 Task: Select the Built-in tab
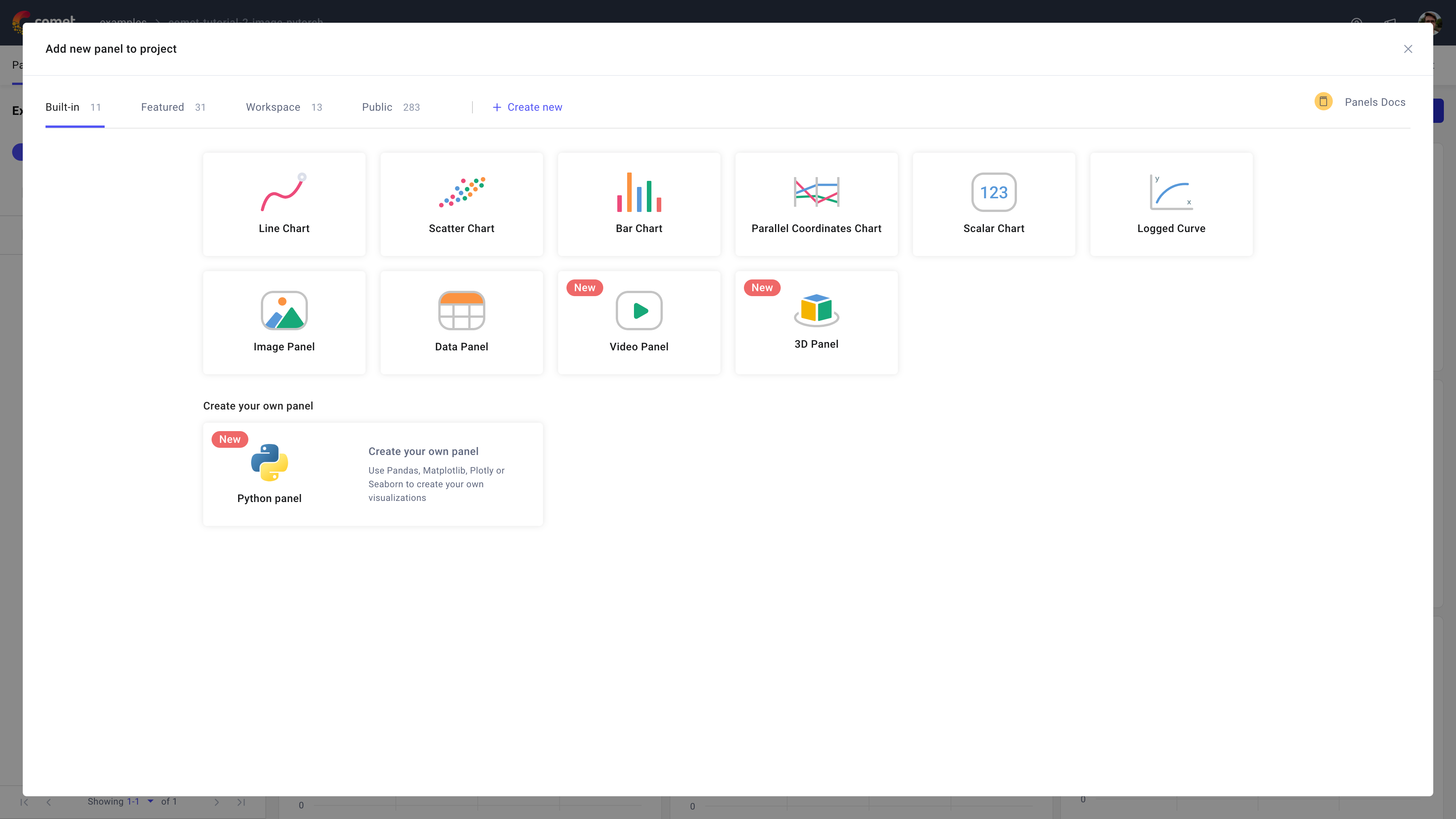(x=63, y=107)
